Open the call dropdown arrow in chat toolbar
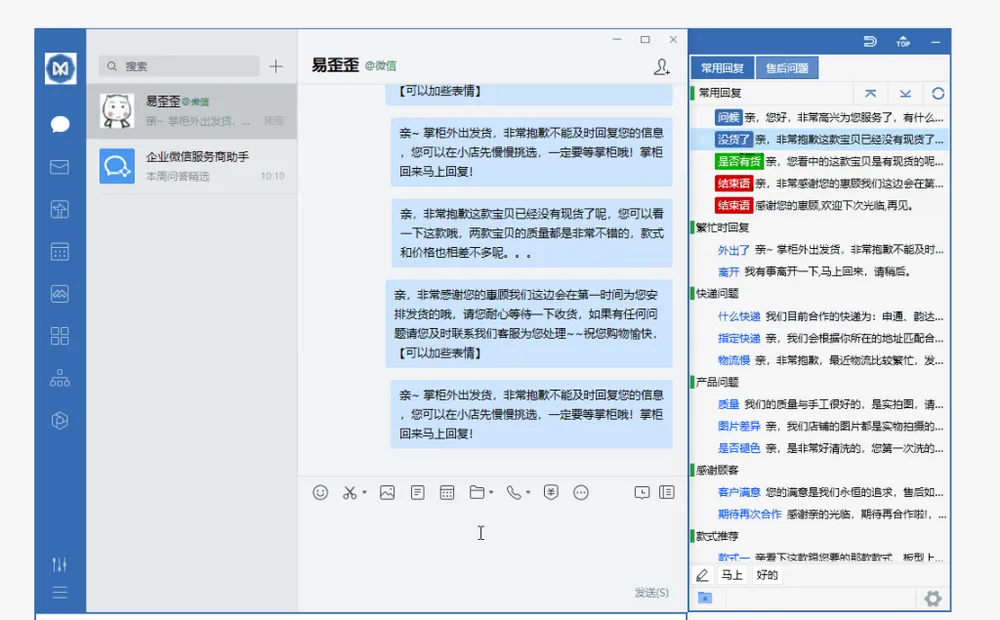The image size is (1000, 620). pyautogui.click(x=527, y=493)
